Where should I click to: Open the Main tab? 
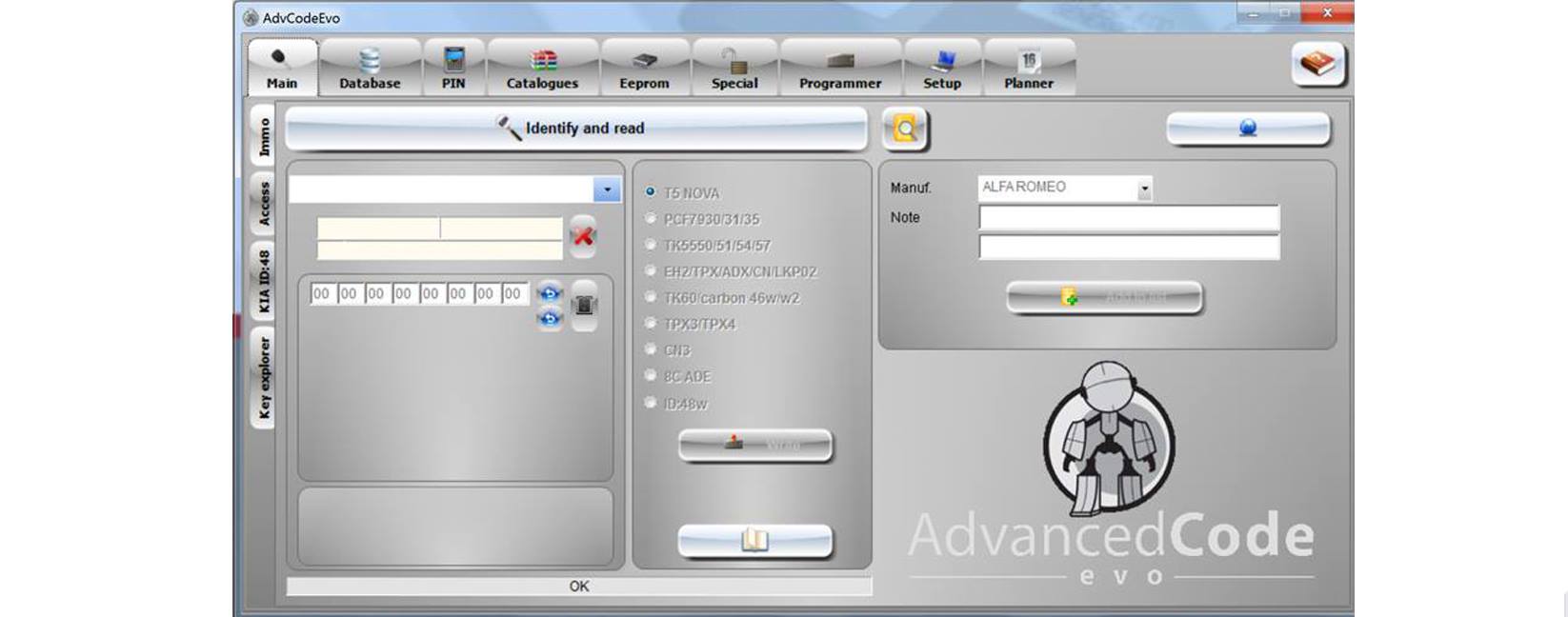[x=282, y=67]
